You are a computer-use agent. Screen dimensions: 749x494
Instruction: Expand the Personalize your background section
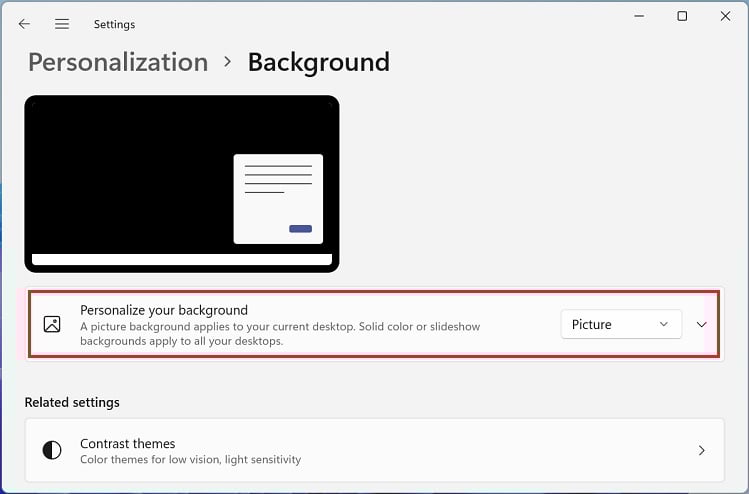[701, 325]
